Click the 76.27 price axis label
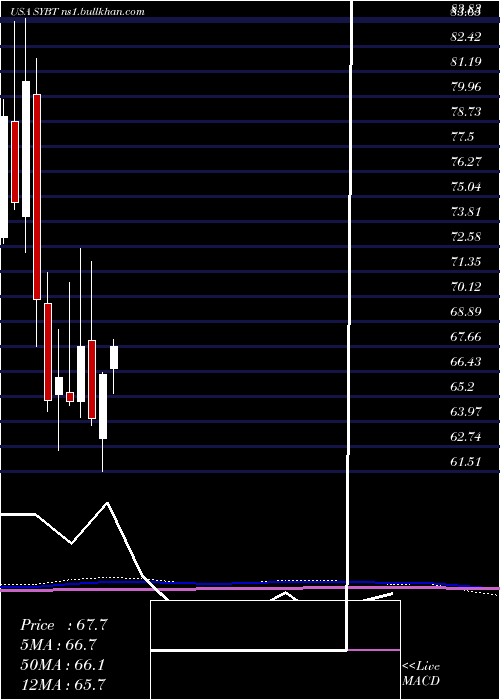Image resolution: width=500 pixels, height=700 pixels. tap(466, 162)
